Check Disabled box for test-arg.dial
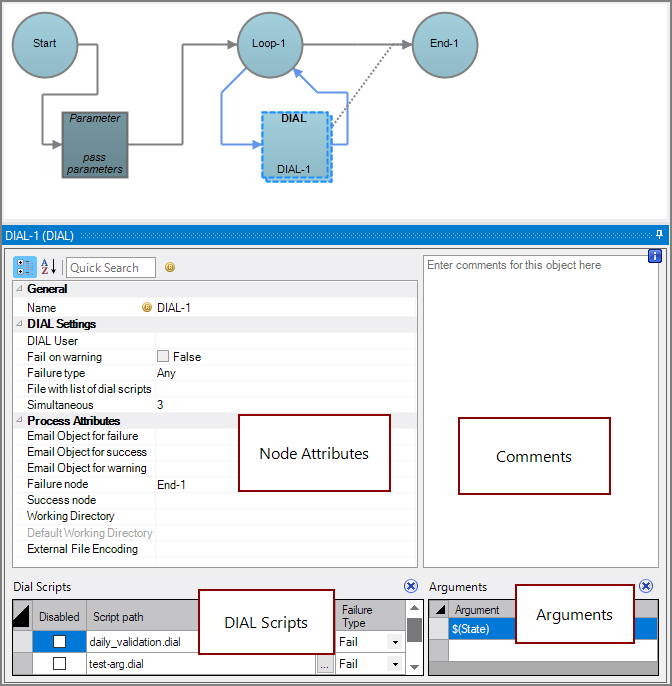 point(60,663)
